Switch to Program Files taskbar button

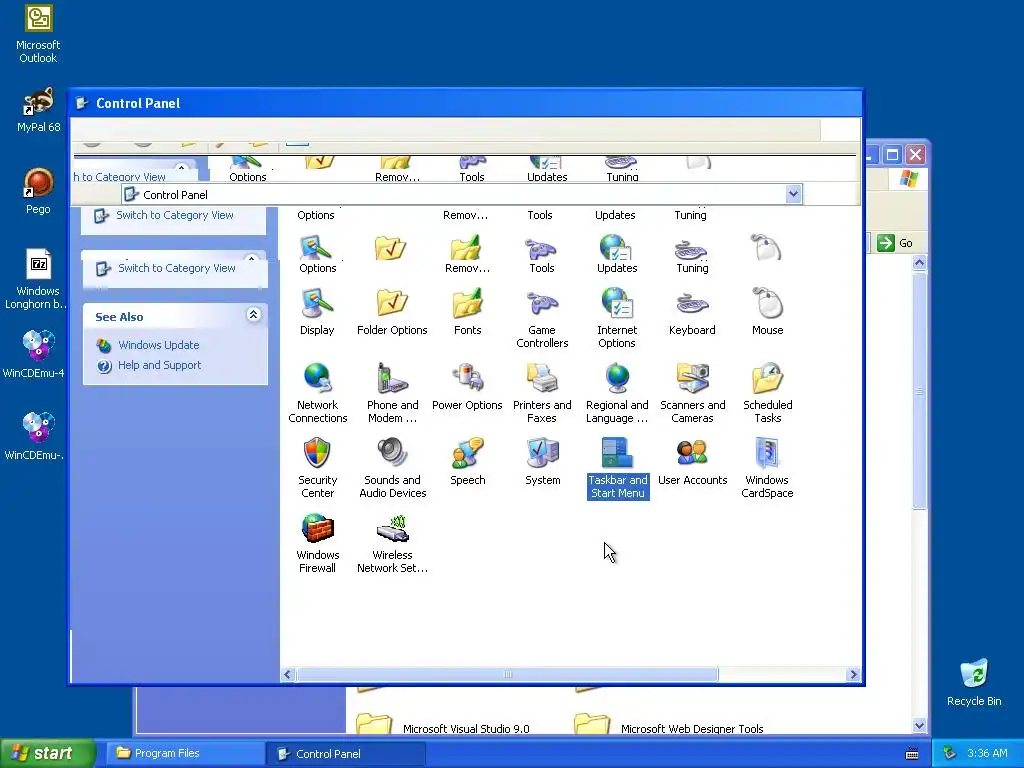click(185, 753)
